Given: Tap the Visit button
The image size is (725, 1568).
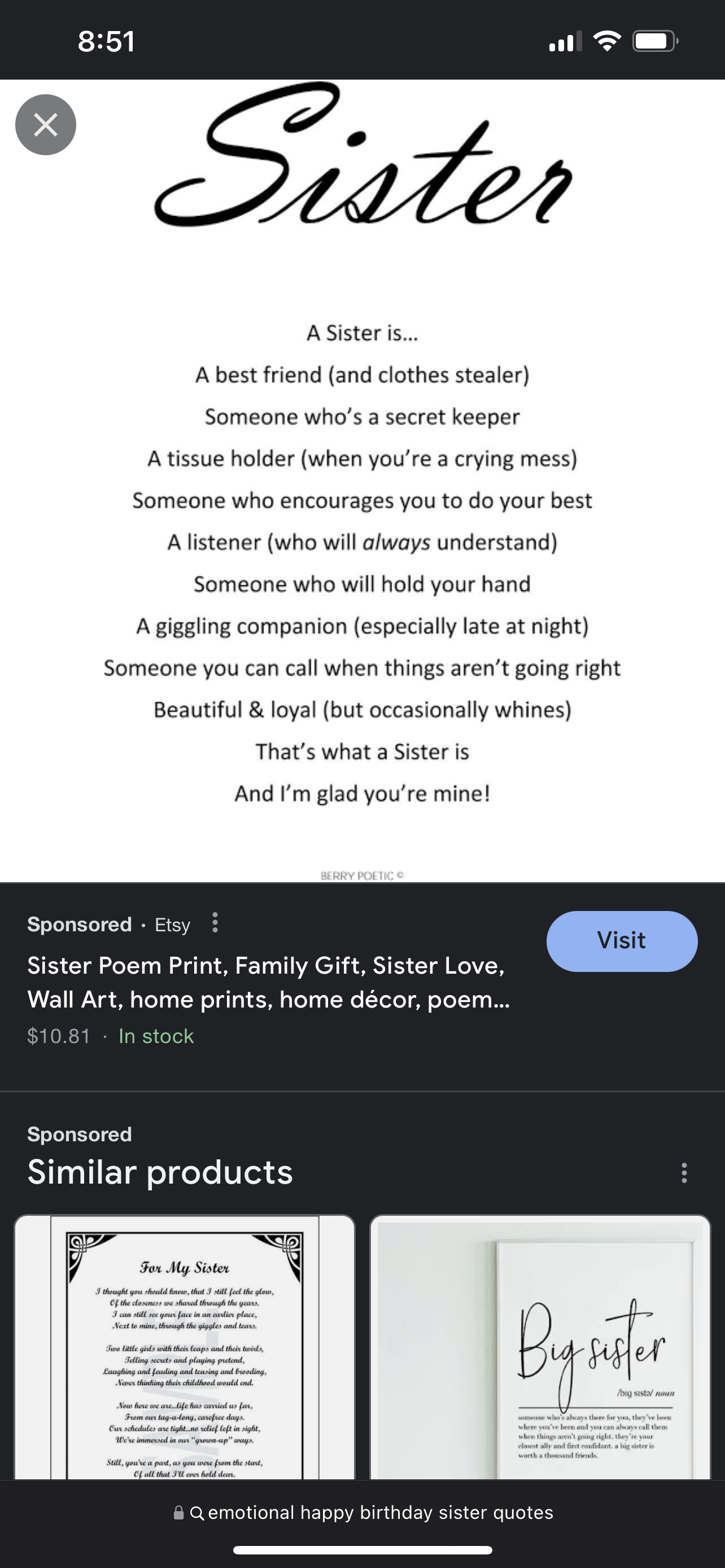Looking at the screenshot, I should [x=622, y=940].
